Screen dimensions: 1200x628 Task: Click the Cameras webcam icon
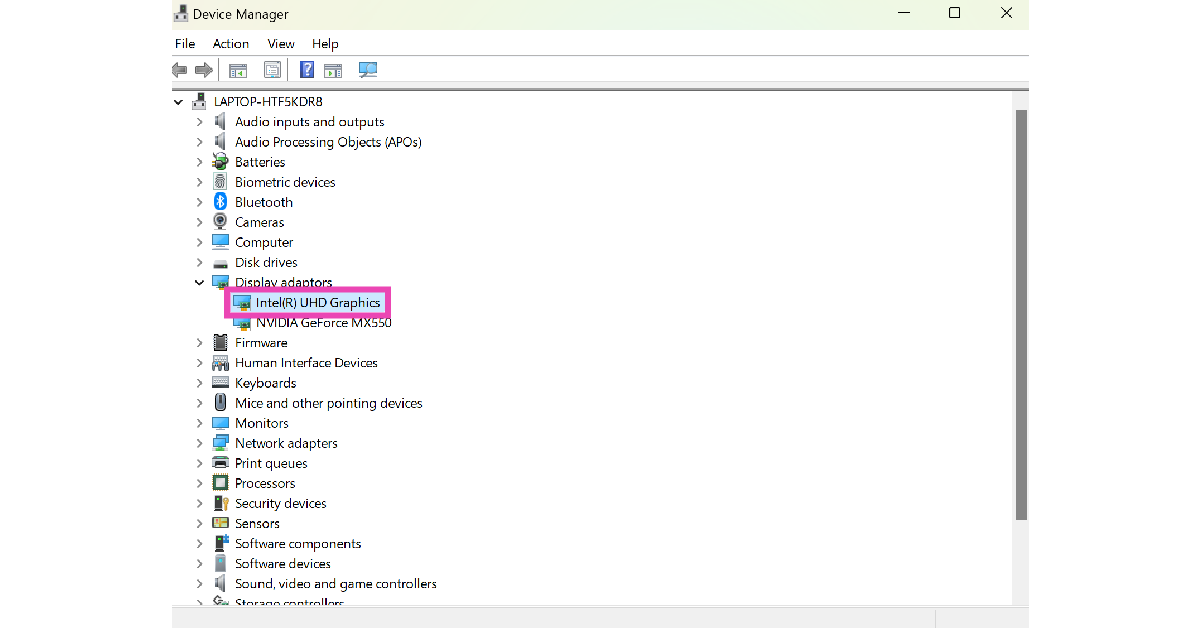click(x=220, y=222)
